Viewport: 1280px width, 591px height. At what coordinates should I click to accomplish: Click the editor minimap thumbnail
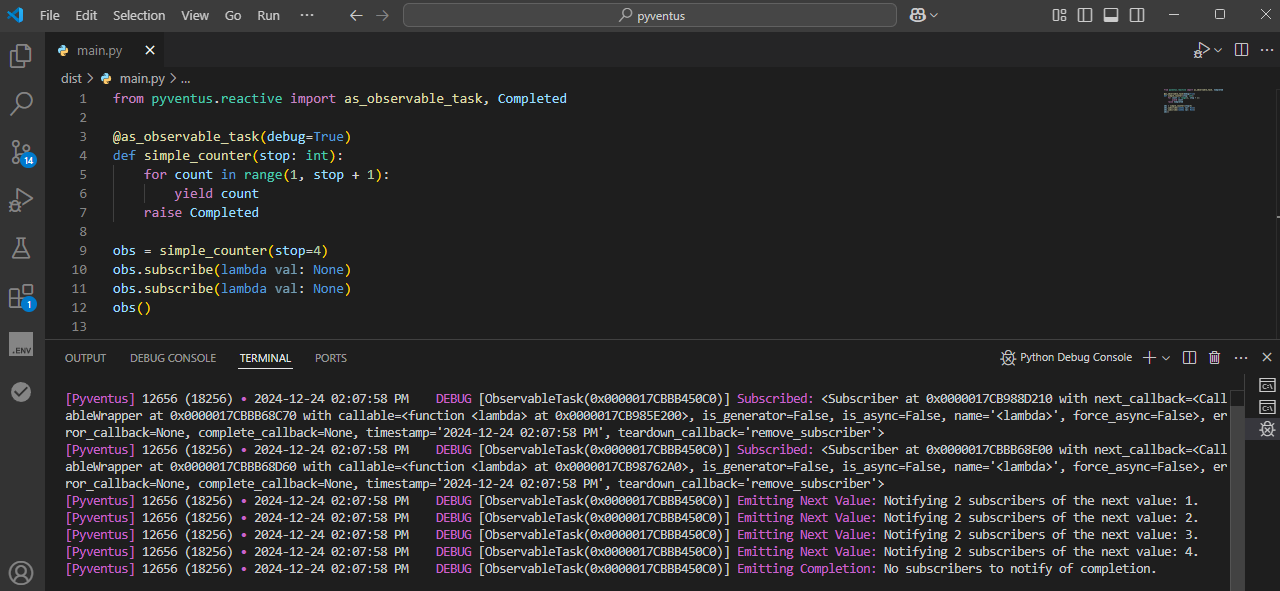point(1194,101)
